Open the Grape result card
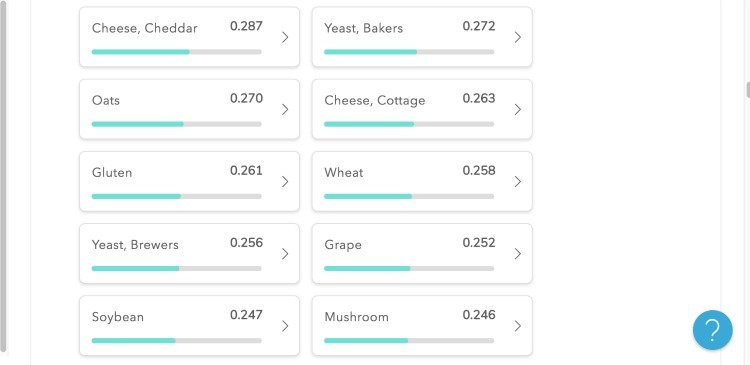This screenshot has height=365, width=750. [x=422, y=254]
